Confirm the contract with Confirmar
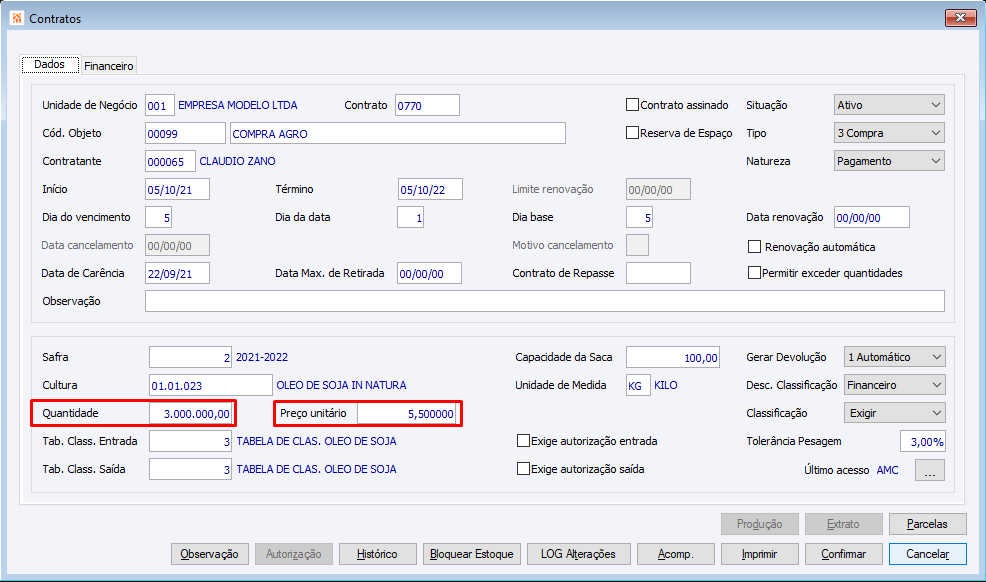The image size is (986, 582). pyautogui.click(x=843, y=554)
